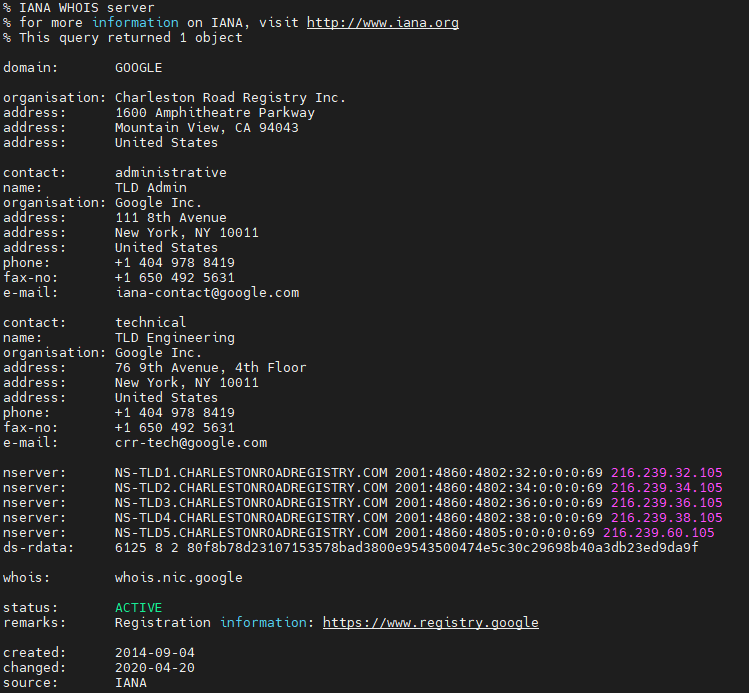Select the name 'TLD Admin'
The image size is (749, 693).
(x=150, y=187)
